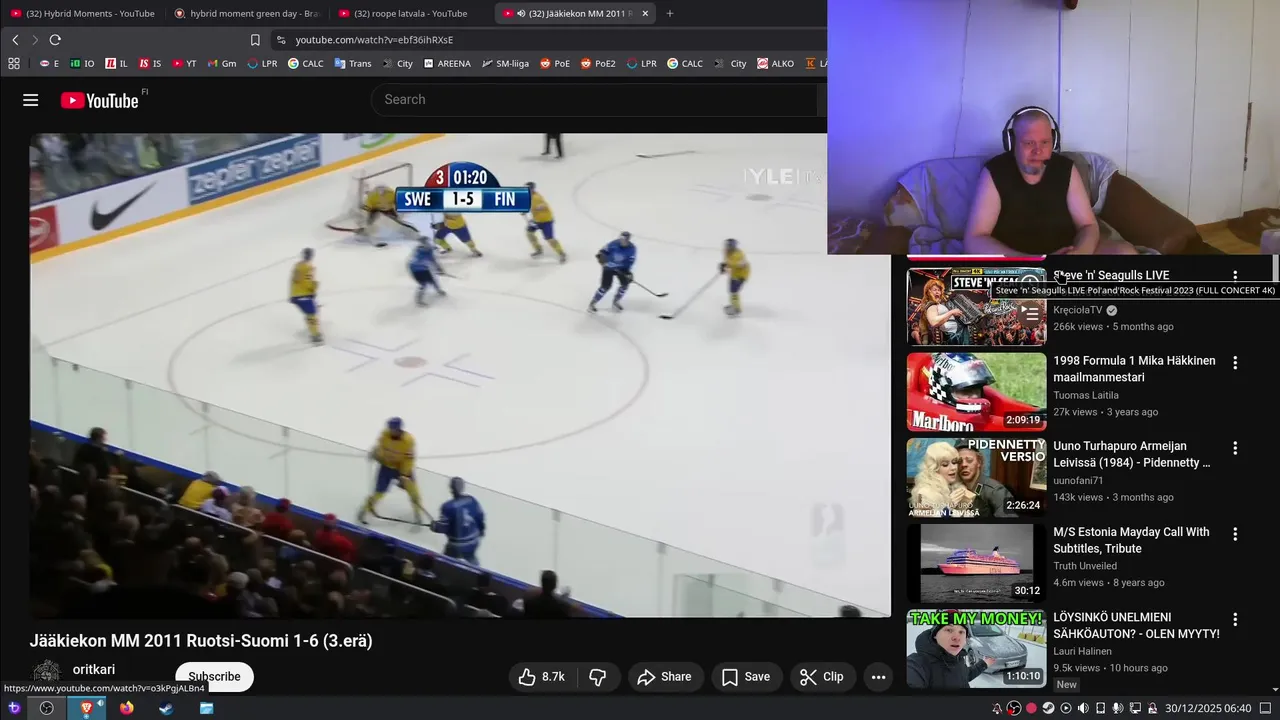Open options for 1998 Formula 1 video
The width and height of the screenshot is (1280, 720).
click(1235, 363)
